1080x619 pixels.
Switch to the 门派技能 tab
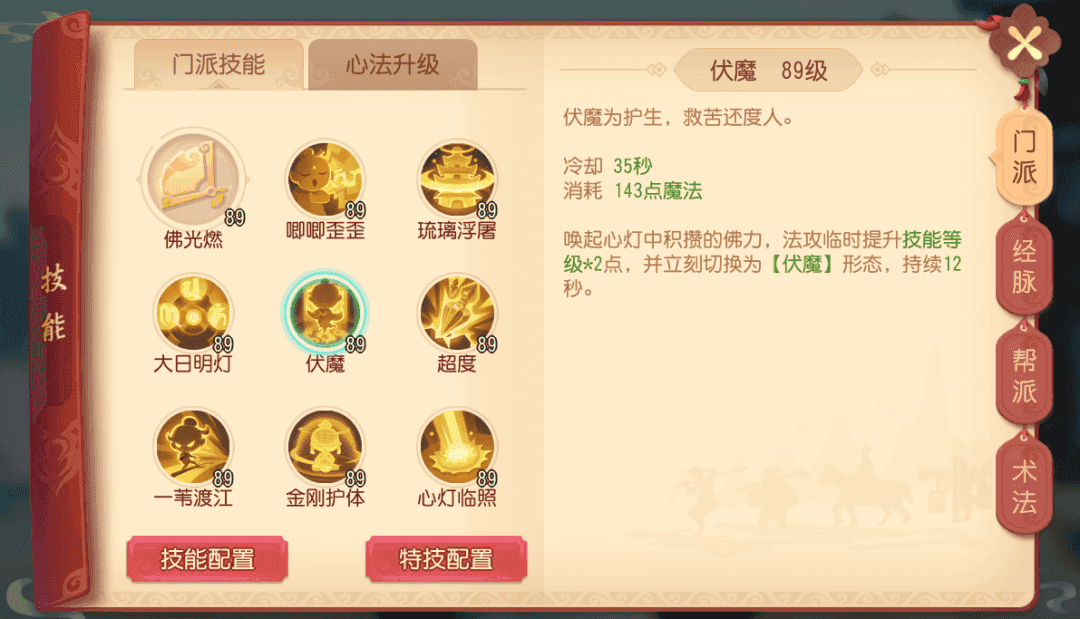(x=218, y=65)
